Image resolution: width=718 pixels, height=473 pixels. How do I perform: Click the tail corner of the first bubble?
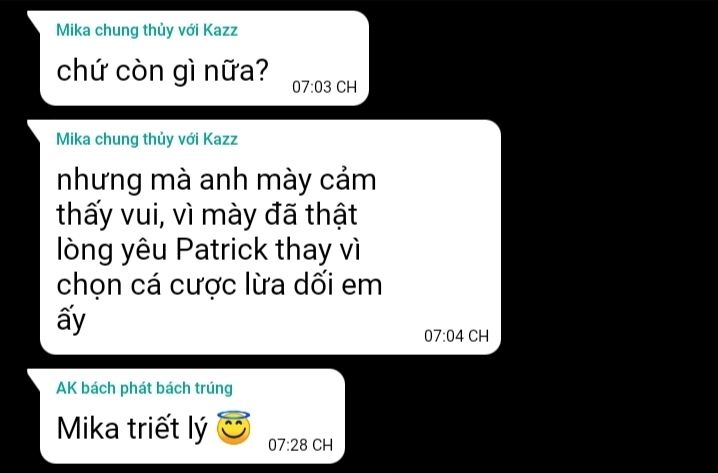35,18
